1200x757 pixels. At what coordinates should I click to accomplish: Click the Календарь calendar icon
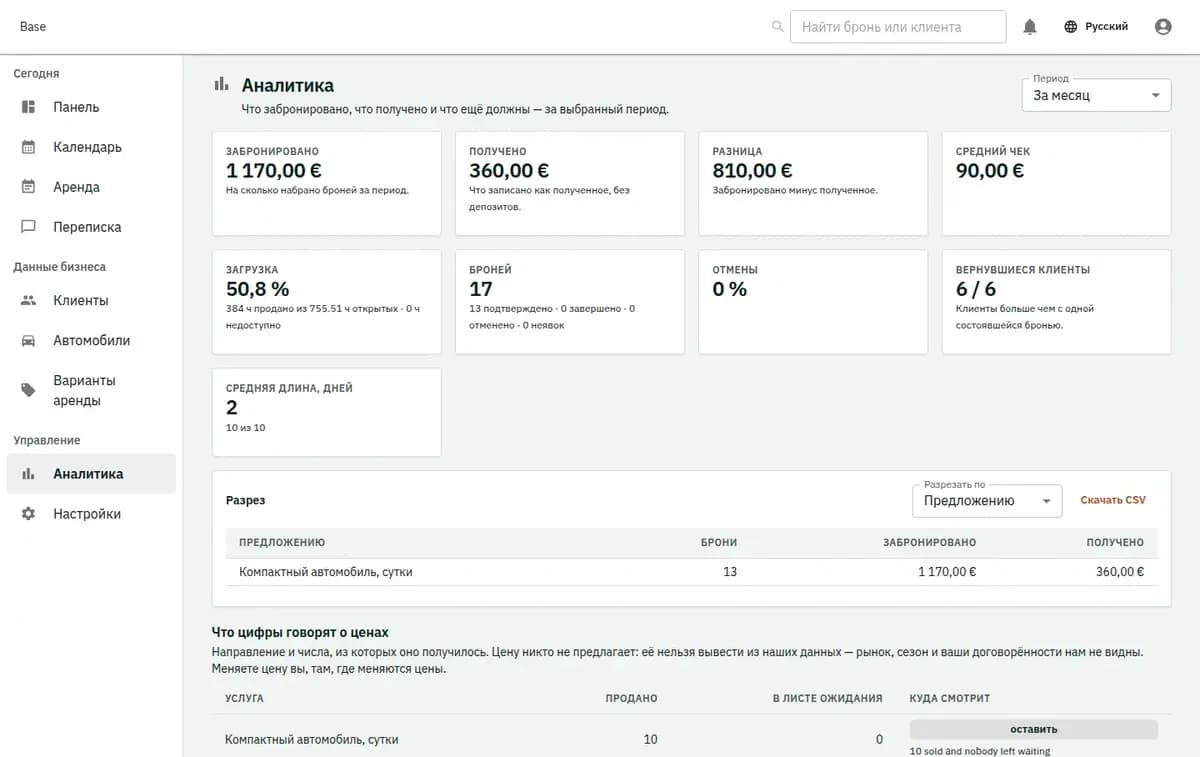28,147
